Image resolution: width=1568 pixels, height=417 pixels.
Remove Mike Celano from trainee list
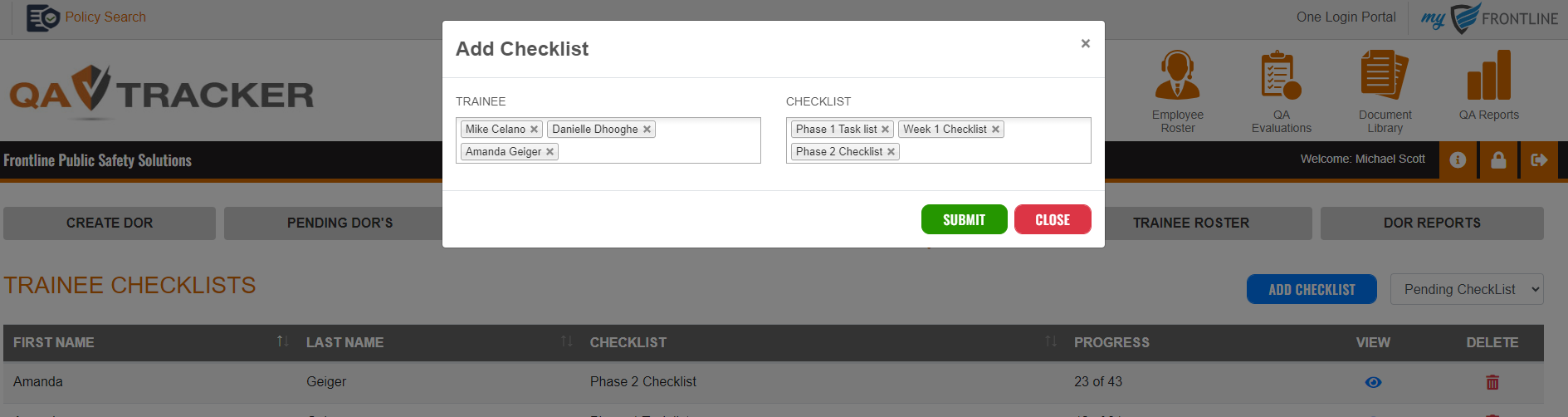(x=534, y=130)
